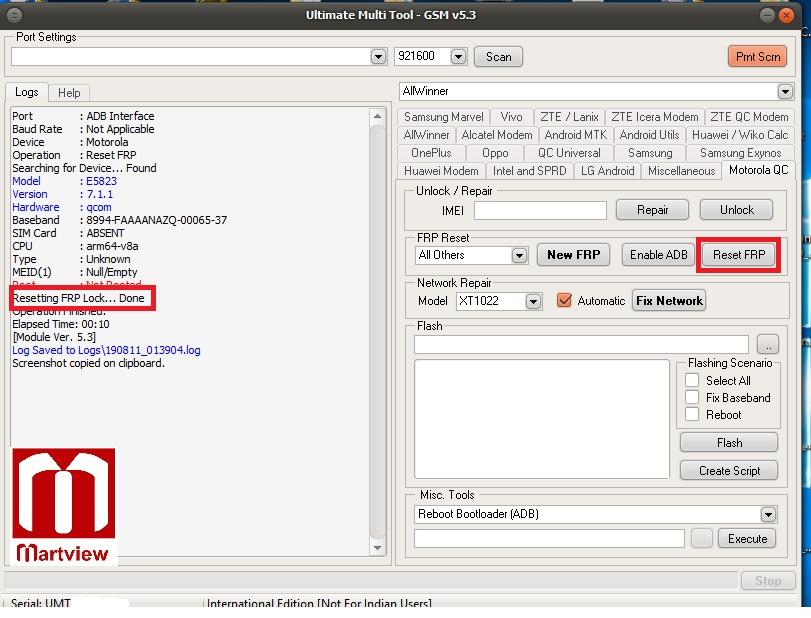The image size is (811, 618).
Task: Click the Repair button
Action: tap(652, 210)
